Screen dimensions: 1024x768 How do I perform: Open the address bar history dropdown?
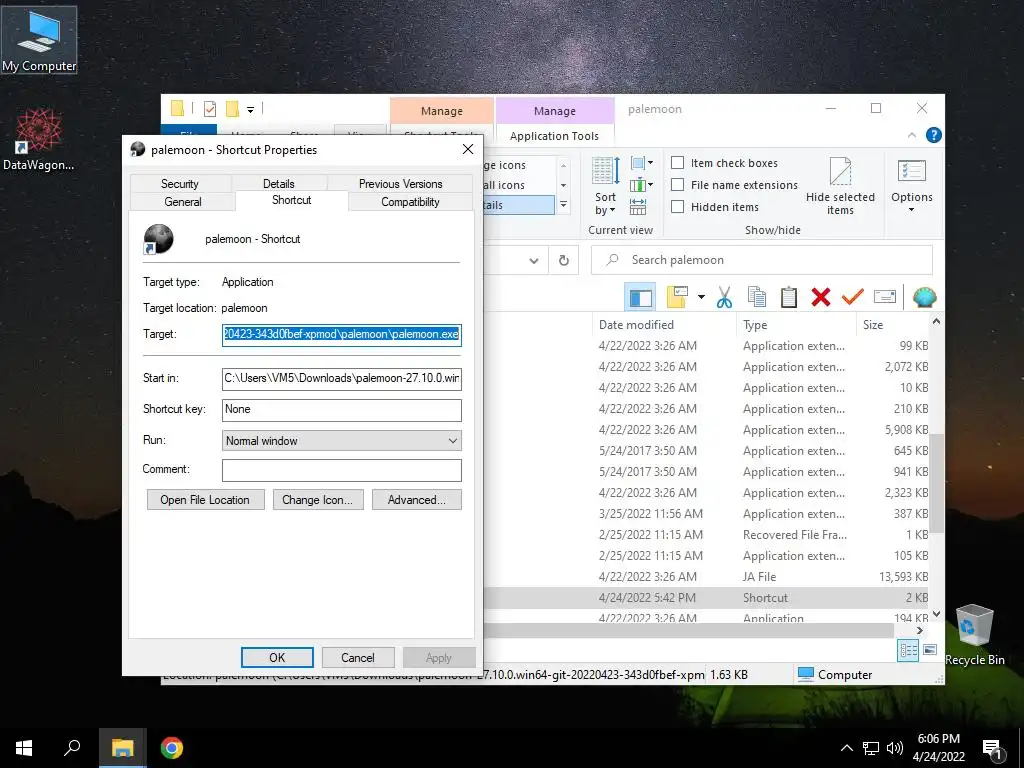pos(534,261)
